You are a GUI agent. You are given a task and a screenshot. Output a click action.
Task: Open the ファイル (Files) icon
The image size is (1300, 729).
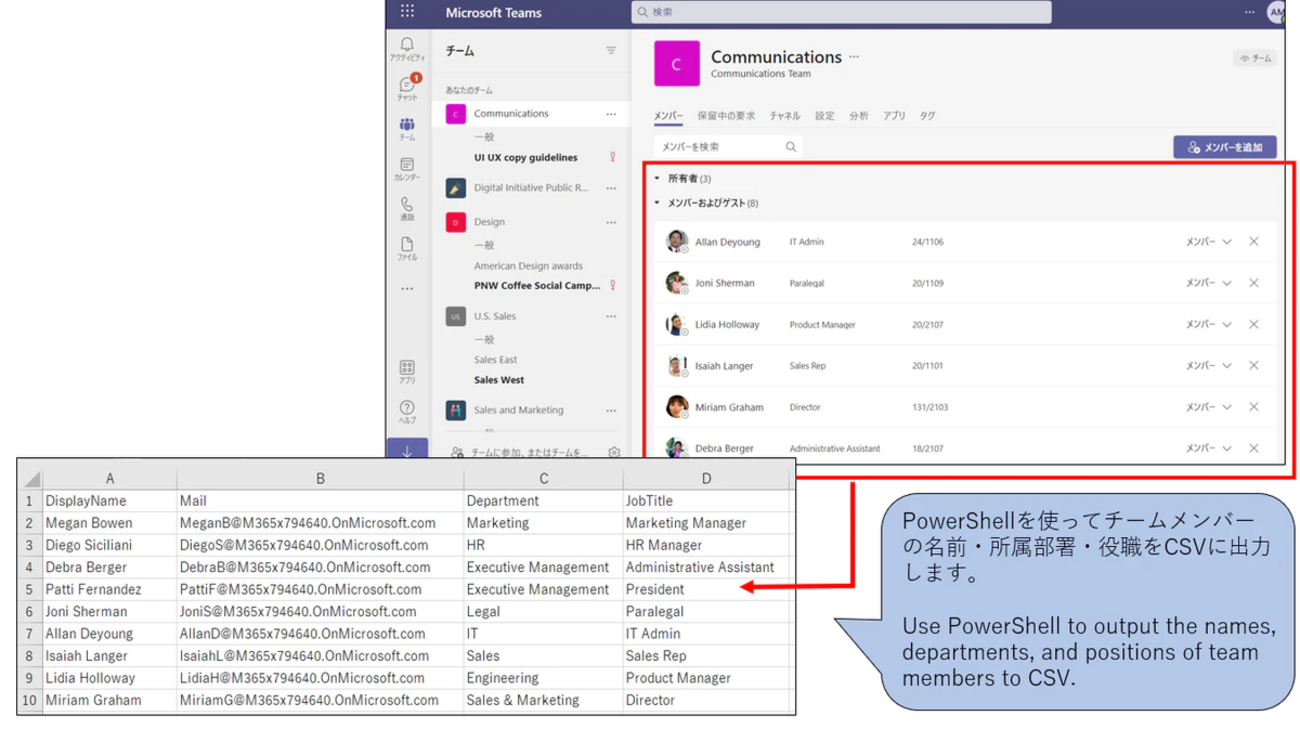tap(407, 243)
